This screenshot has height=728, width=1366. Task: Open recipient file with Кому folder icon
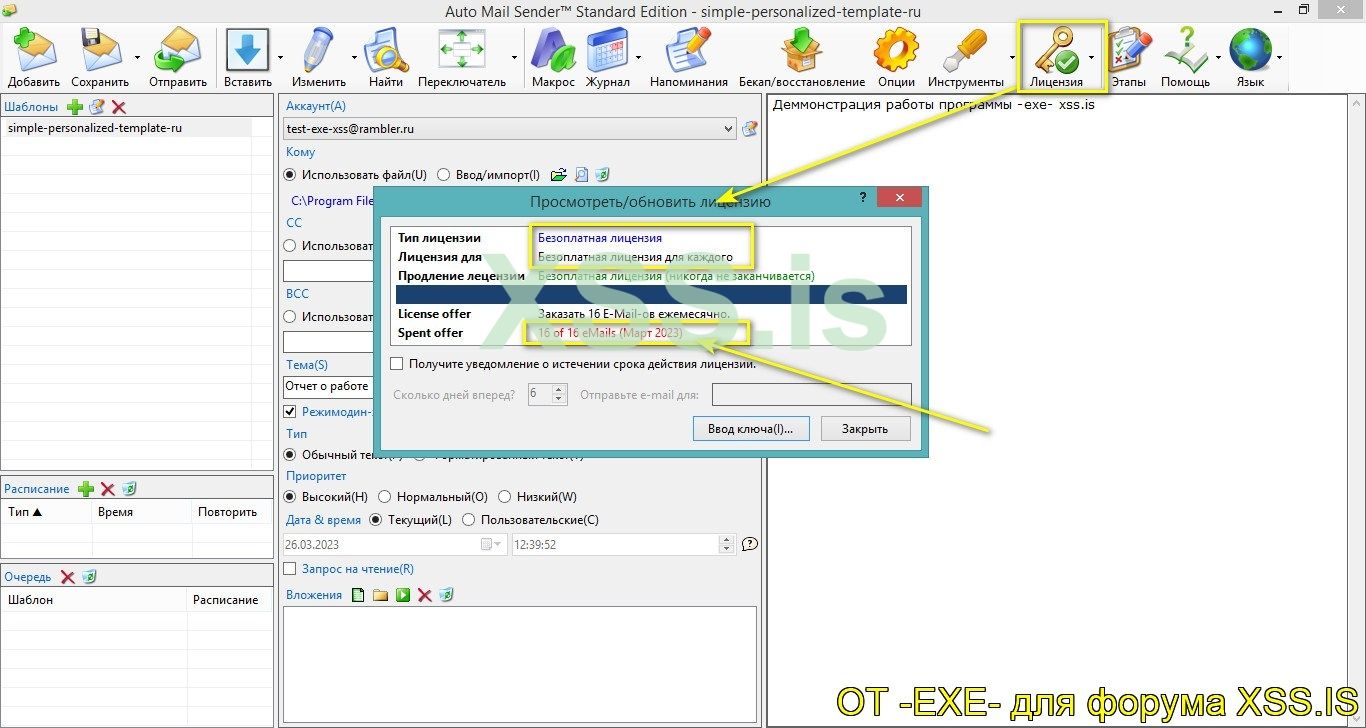(x=559, y=175)
